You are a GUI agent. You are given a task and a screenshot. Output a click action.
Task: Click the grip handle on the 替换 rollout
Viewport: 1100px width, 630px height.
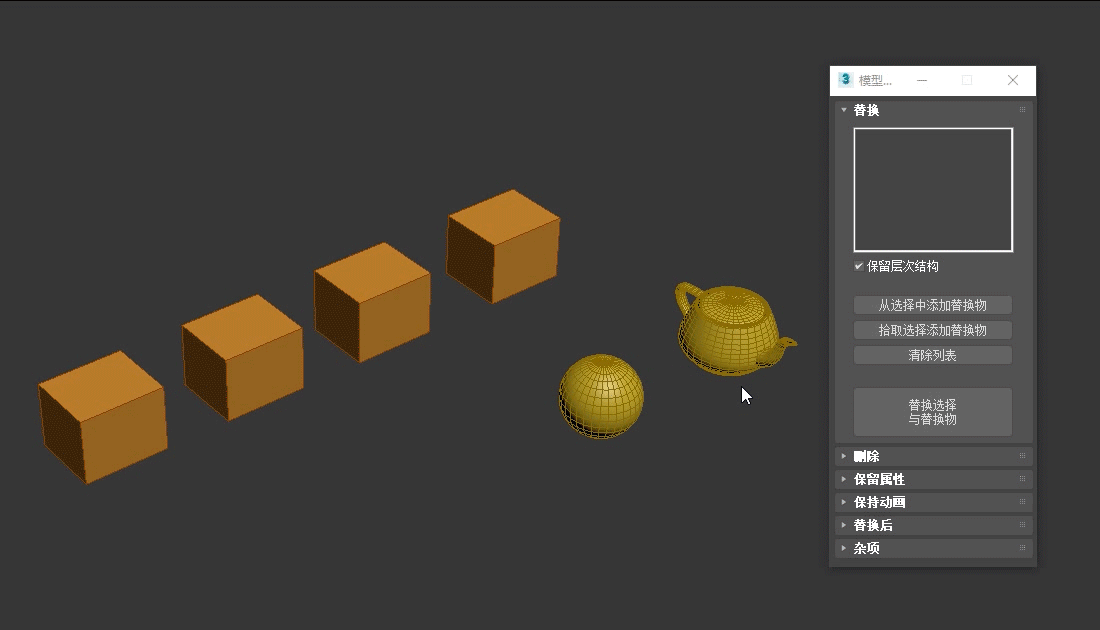point(1022,109)
